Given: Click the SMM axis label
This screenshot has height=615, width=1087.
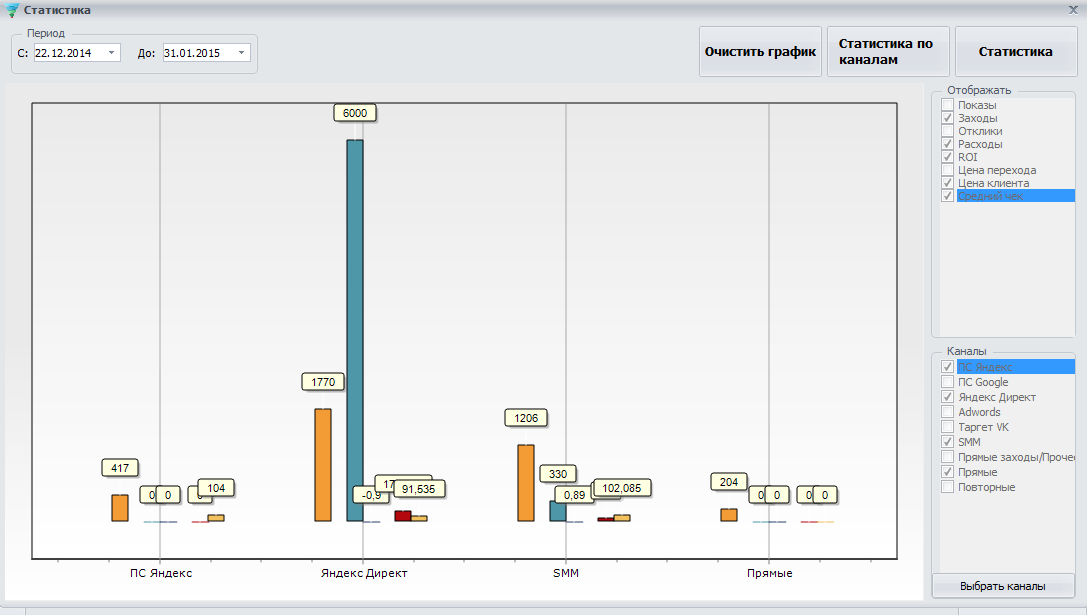Looking at the screenshot, I should coord(566,573).
